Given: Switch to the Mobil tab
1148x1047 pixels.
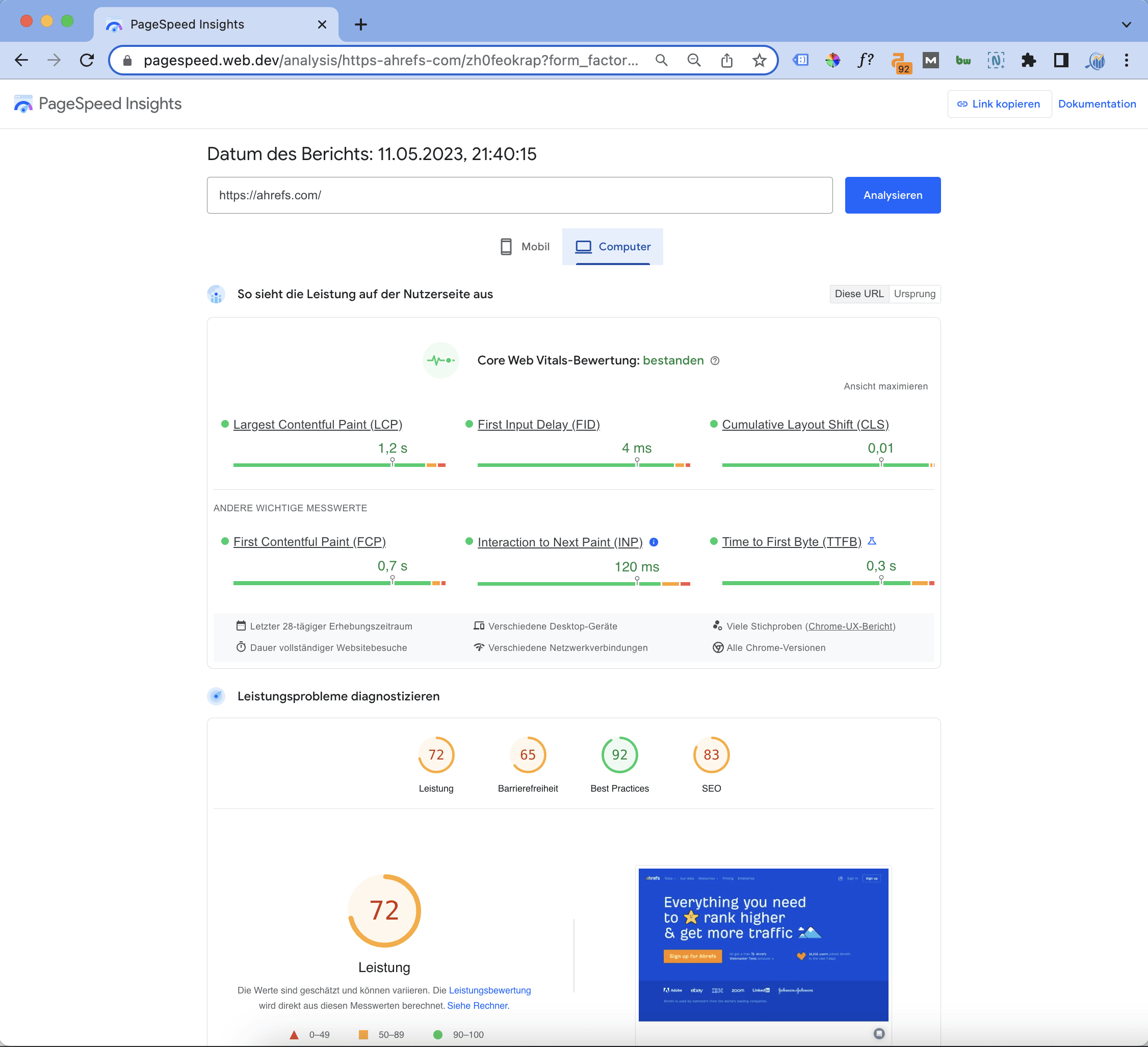Looking at the screenshot, I should 525,247.
